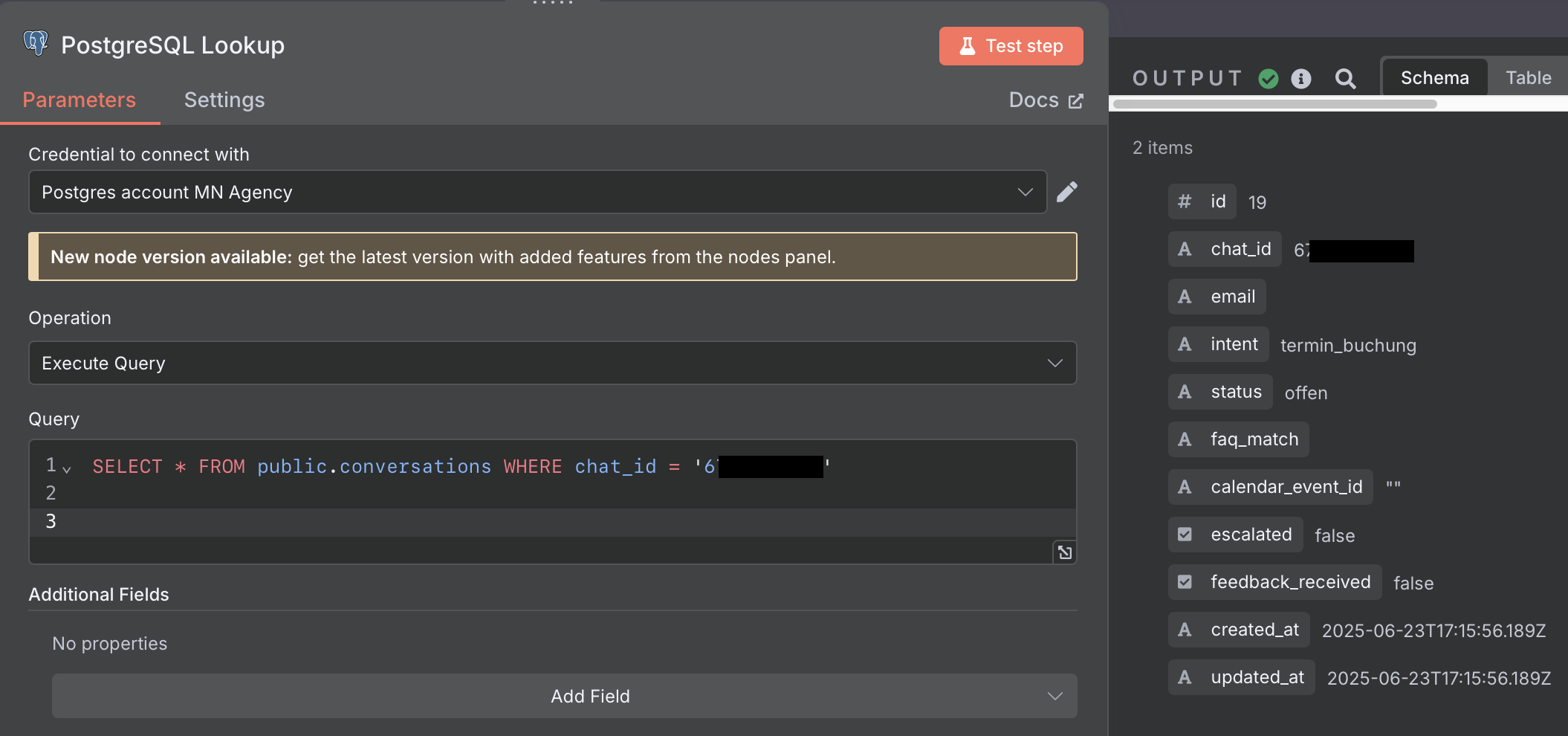Viewport: 1568px width, 736px height.
Task: Click the hash type icon beside id
Action: pyautogui.click(x=1185, y=201)
